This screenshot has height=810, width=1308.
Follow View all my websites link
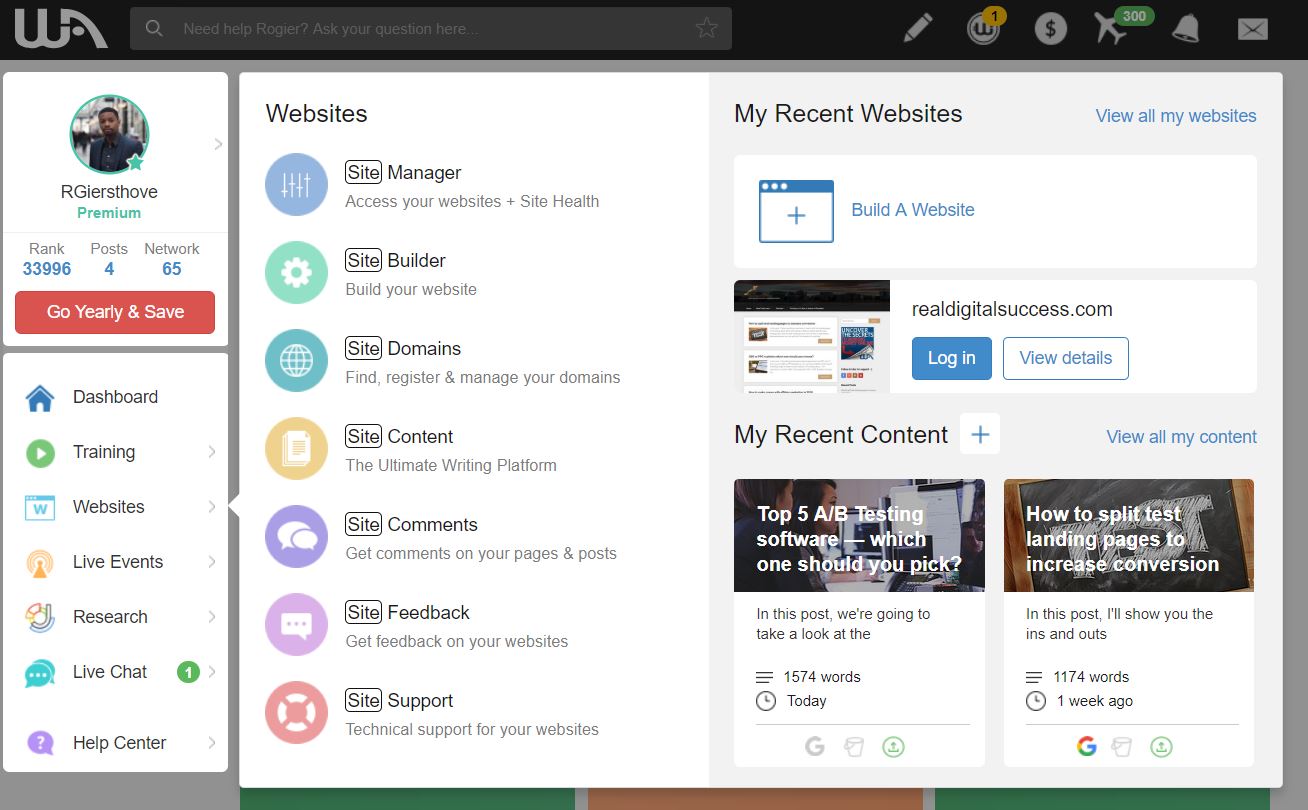click(x=1176, y=116)
